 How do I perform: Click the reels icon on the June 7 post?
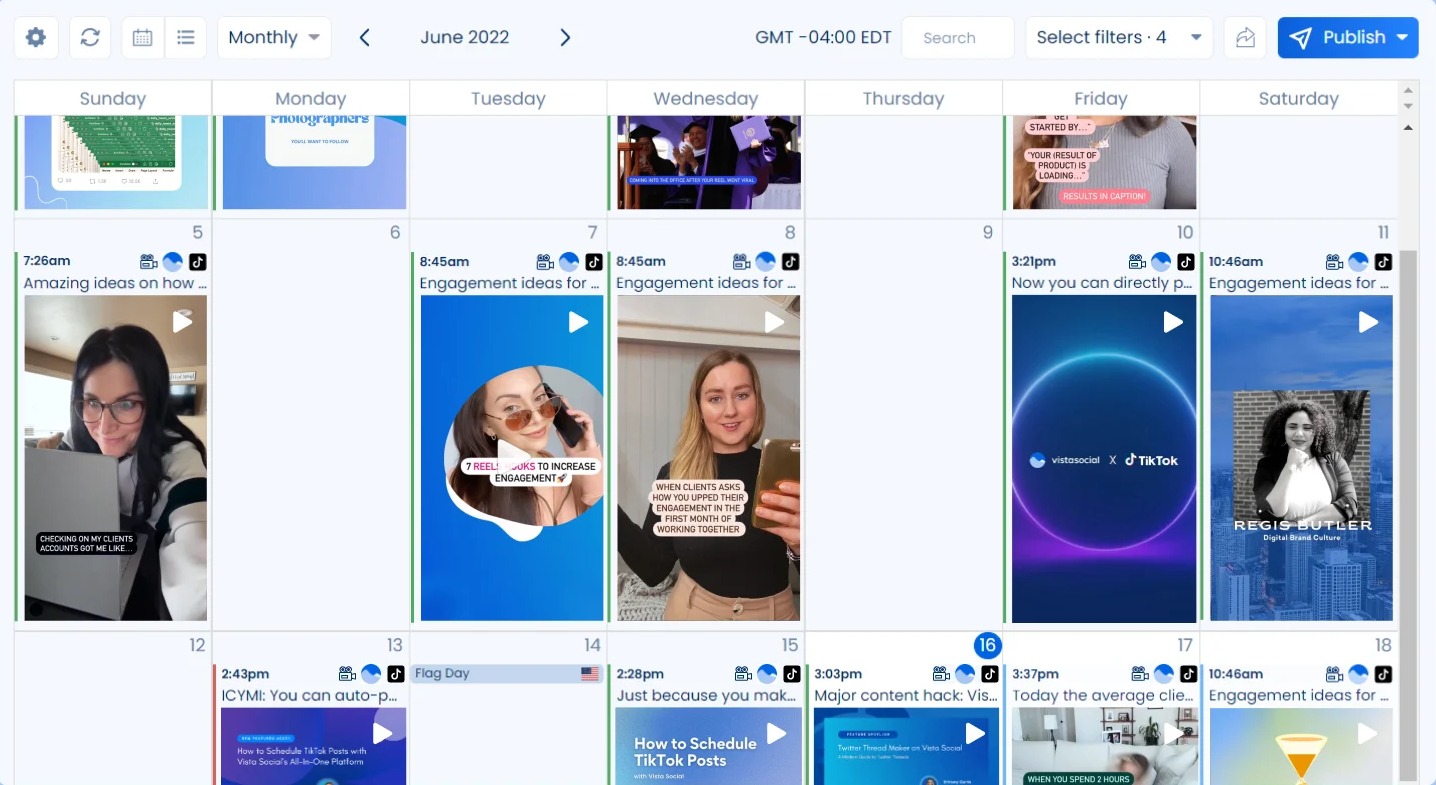tap(544, 261)
